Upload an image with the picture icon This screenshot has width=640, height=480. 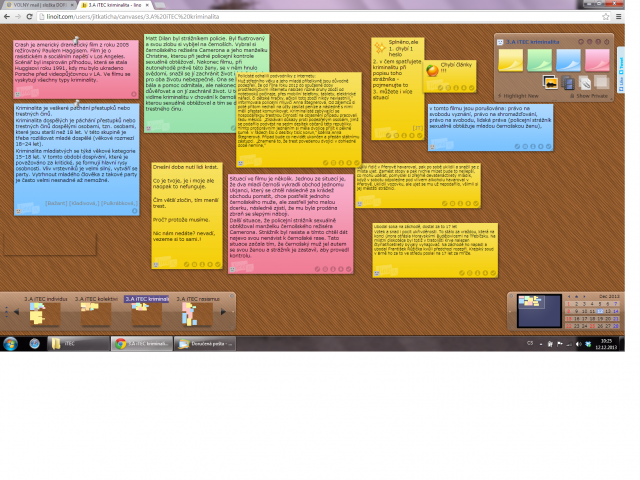pyautogui.click(x=550, y=82)
